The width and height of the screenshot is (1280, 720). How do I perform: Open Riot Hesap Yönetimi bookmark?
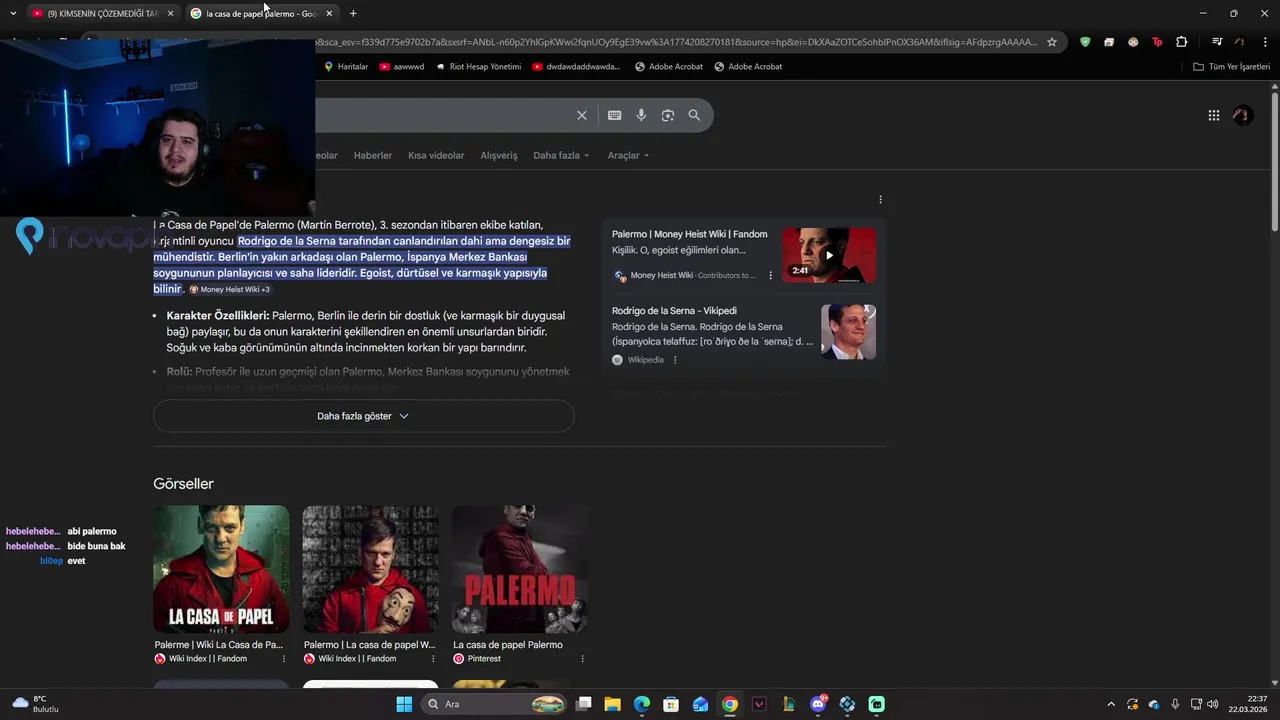point(478,67)
